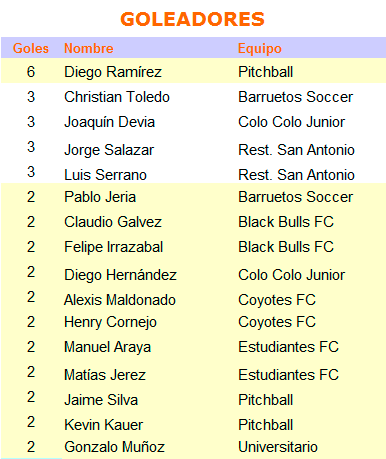Select the Pablo Jeria entry
This screenshot has height=459, width=386.
tap(100, 197)
